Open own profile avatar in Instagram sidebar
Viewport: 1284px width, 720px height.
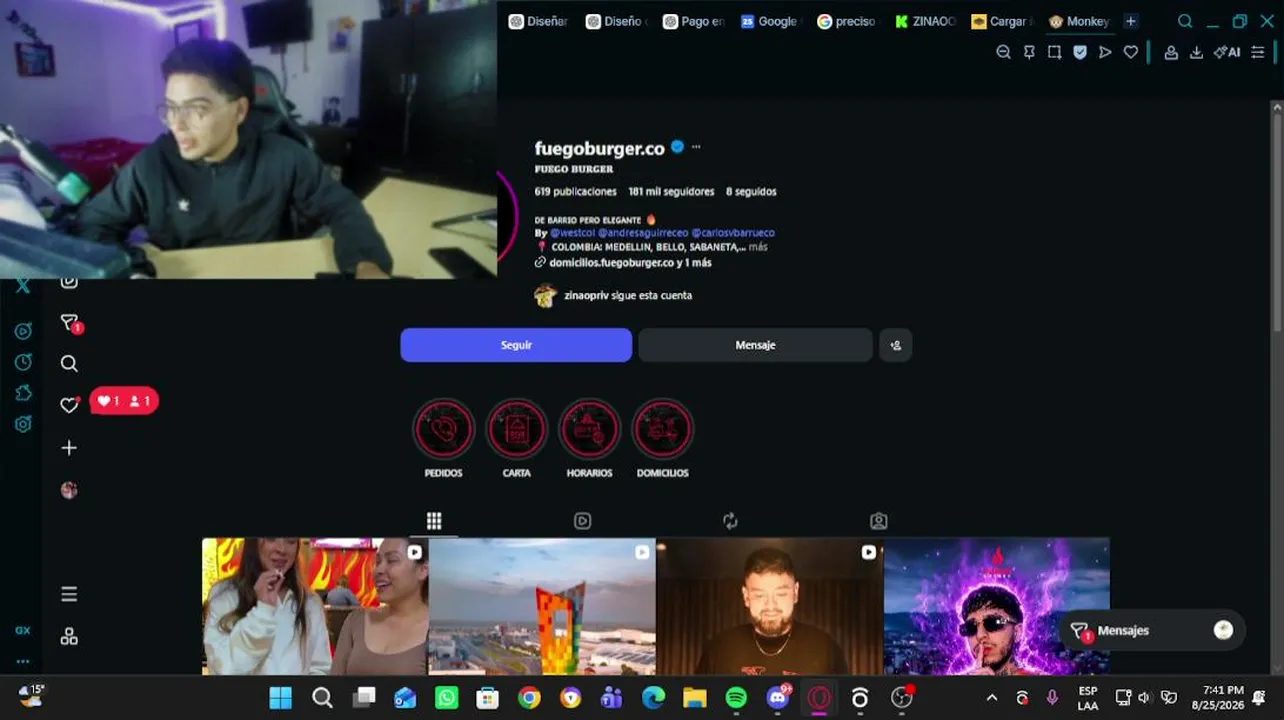[69, 490]
